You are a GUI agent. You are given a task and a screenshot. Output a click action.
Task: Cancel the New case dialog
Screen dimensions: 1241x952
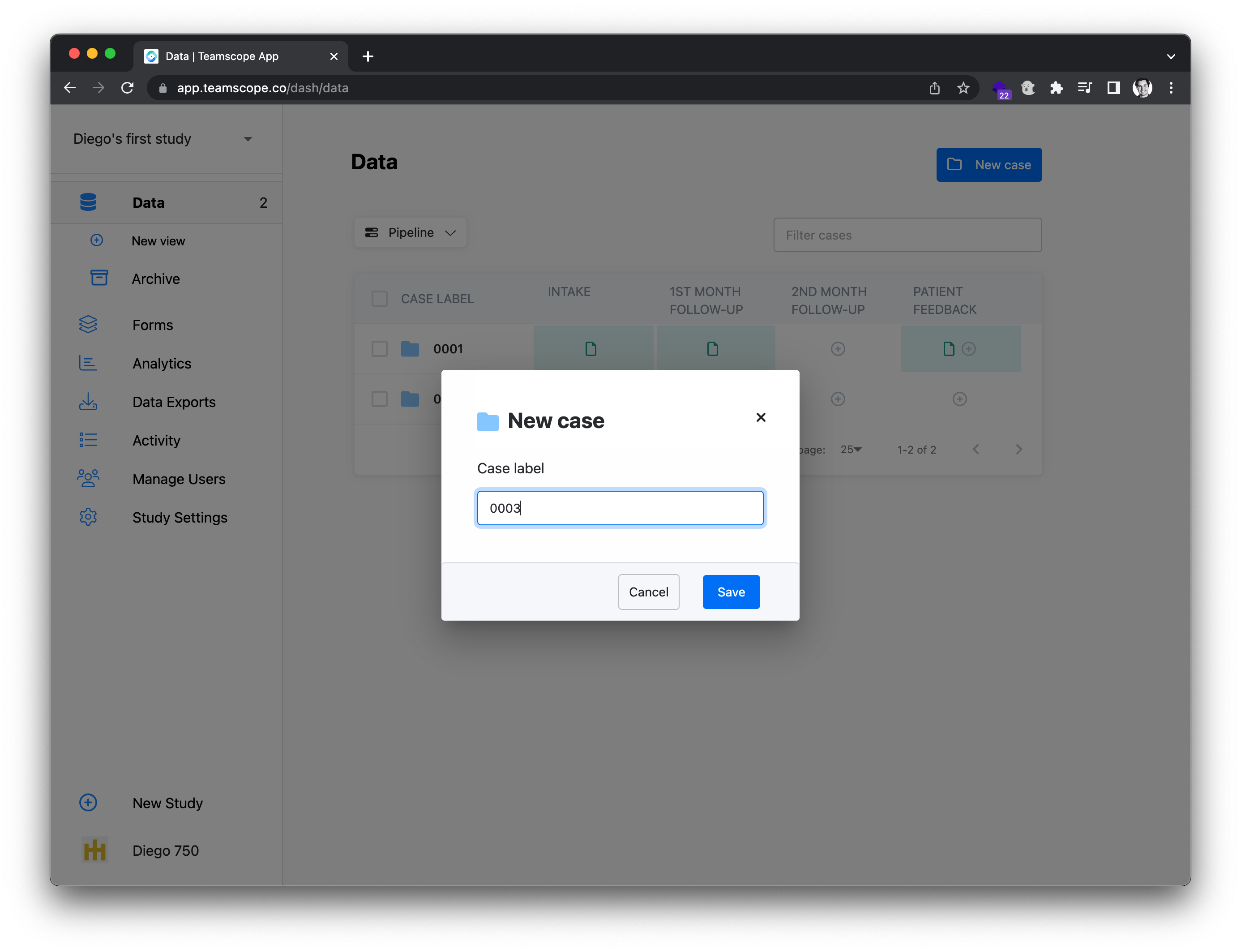[648, 592]
